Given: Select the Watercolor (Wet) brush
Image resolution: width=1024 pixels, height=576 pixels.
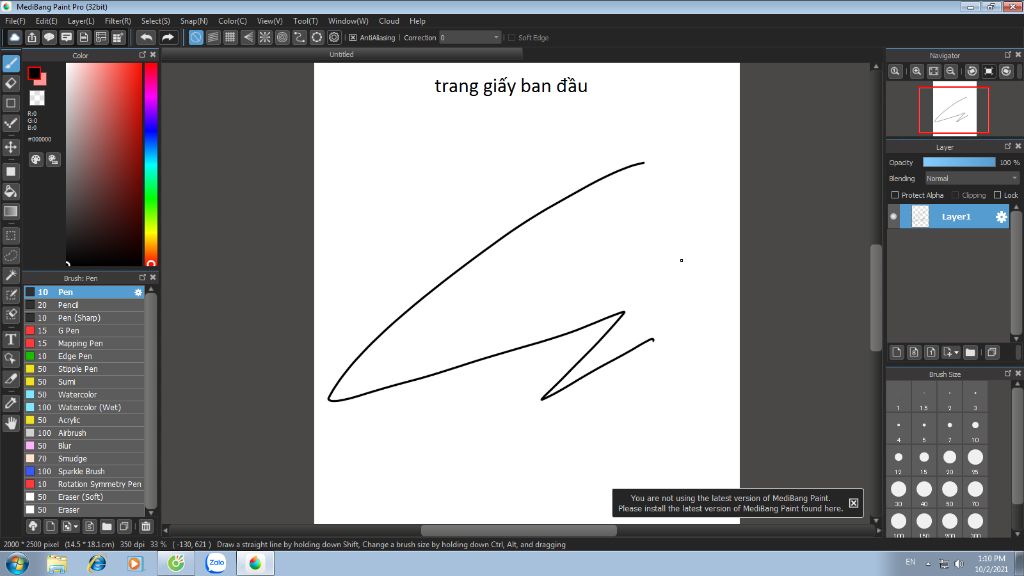Looking at the screenshot, I should (x=84, y=408).
